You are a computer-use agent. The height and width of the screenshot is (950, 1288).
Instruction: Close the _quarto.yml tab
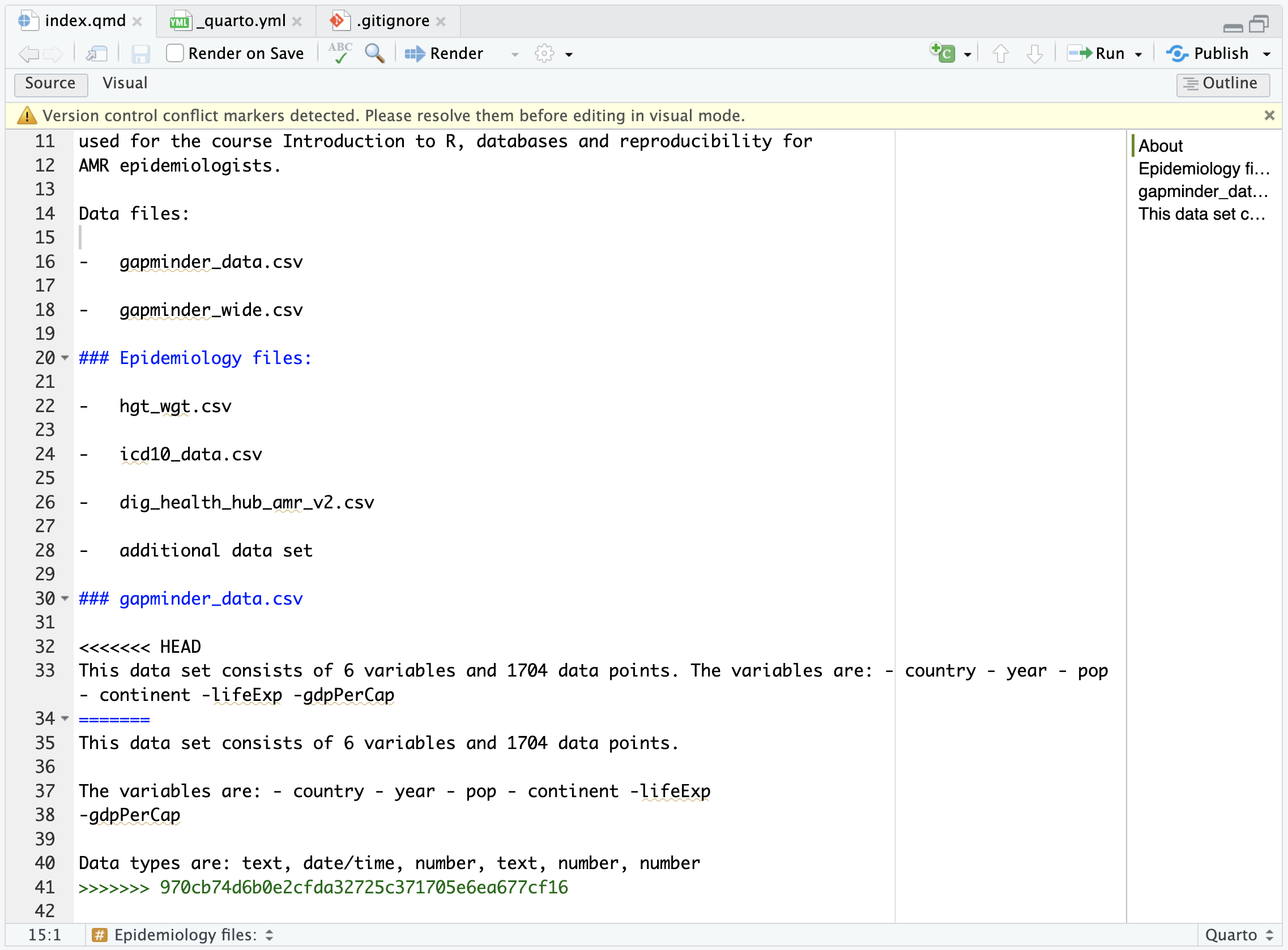[297, 22]
